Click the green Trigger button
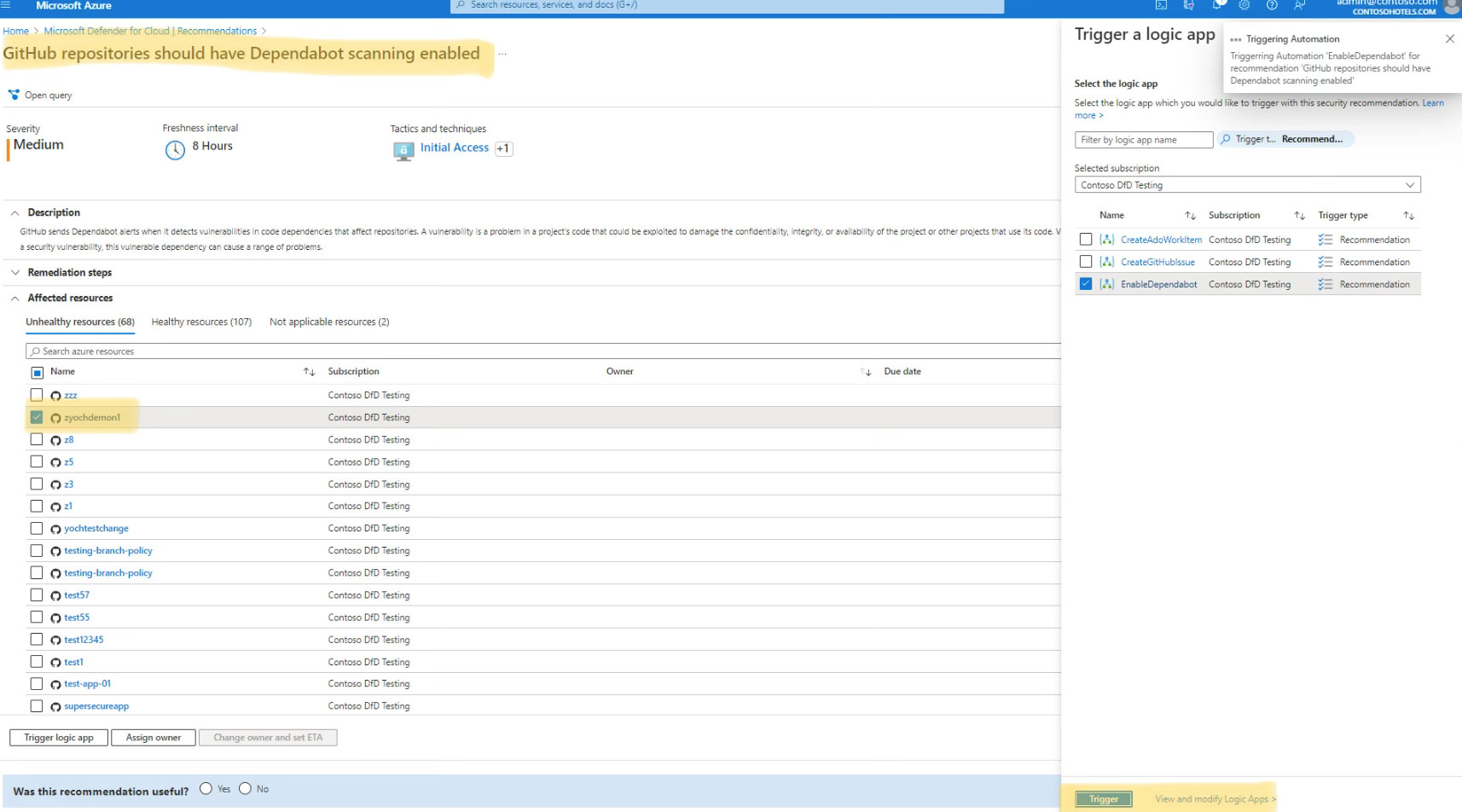This screenshot has width=1462, height=812. (x=1104, y=799)
